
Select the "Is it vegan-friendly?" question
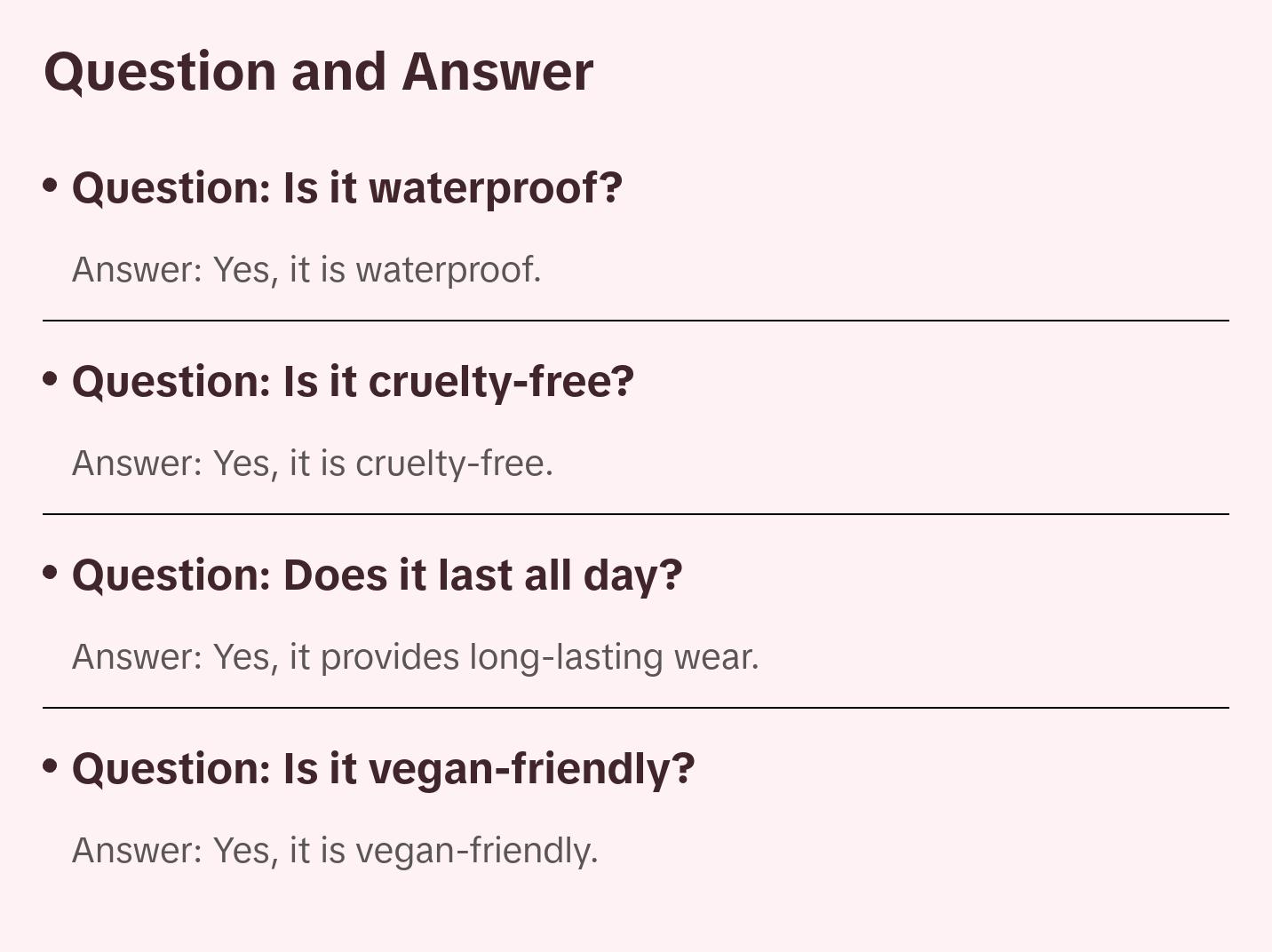tap(383, 769)
